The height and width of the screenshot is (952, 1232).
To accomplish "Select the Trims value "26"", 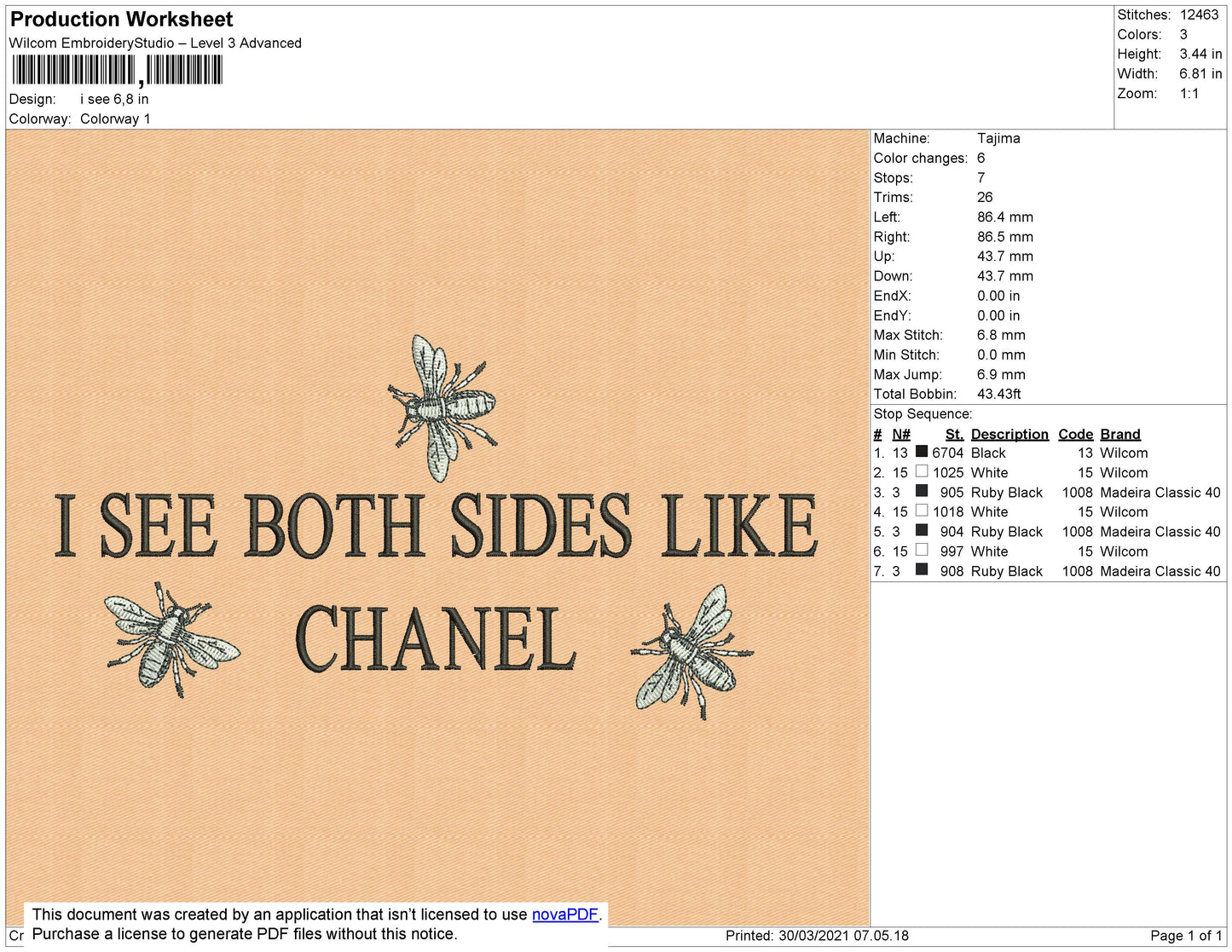I will [x=985, y=198].
